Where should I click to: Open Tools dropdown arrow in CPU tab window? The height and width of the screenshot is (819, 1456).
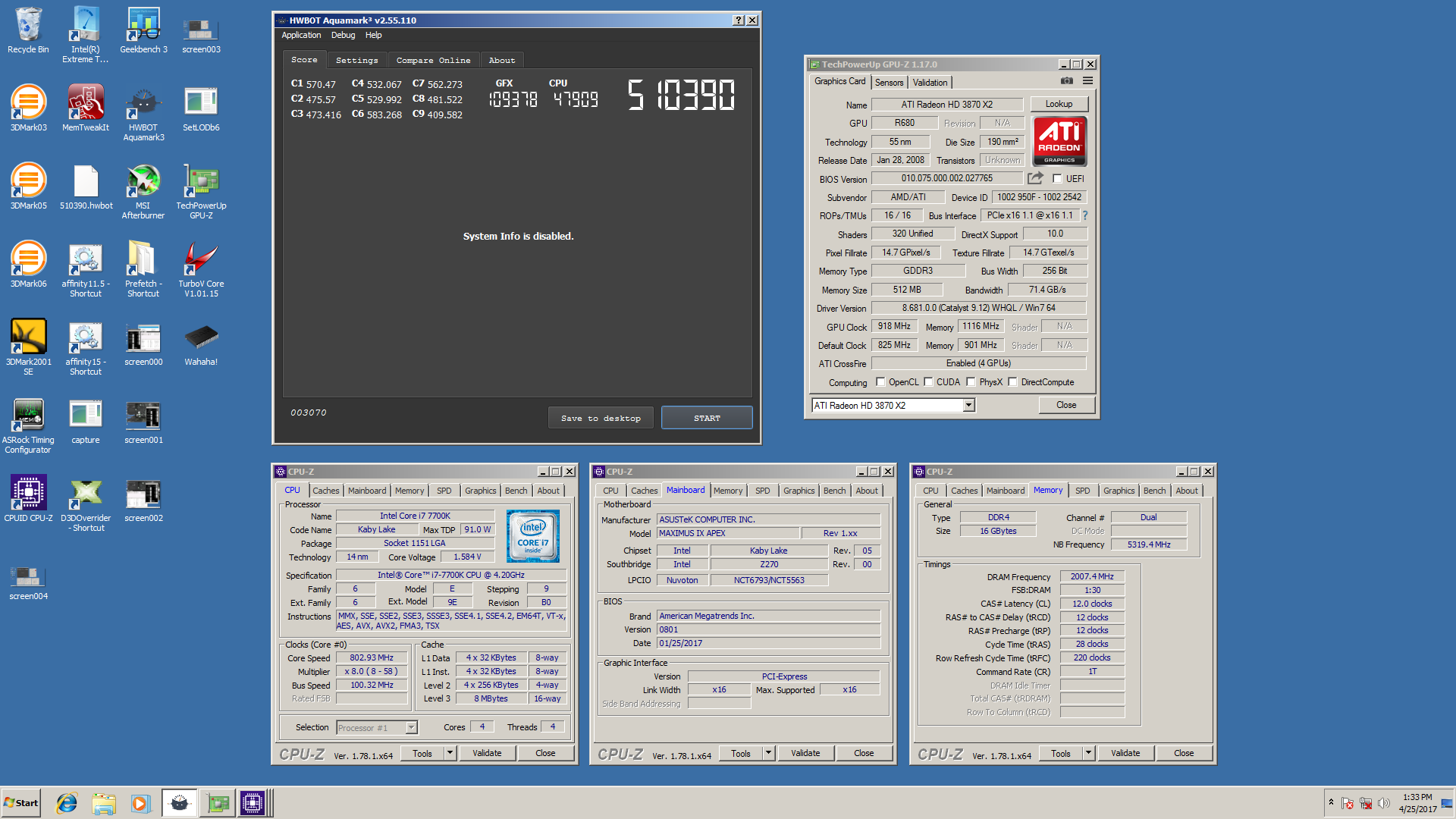(450, 753)
